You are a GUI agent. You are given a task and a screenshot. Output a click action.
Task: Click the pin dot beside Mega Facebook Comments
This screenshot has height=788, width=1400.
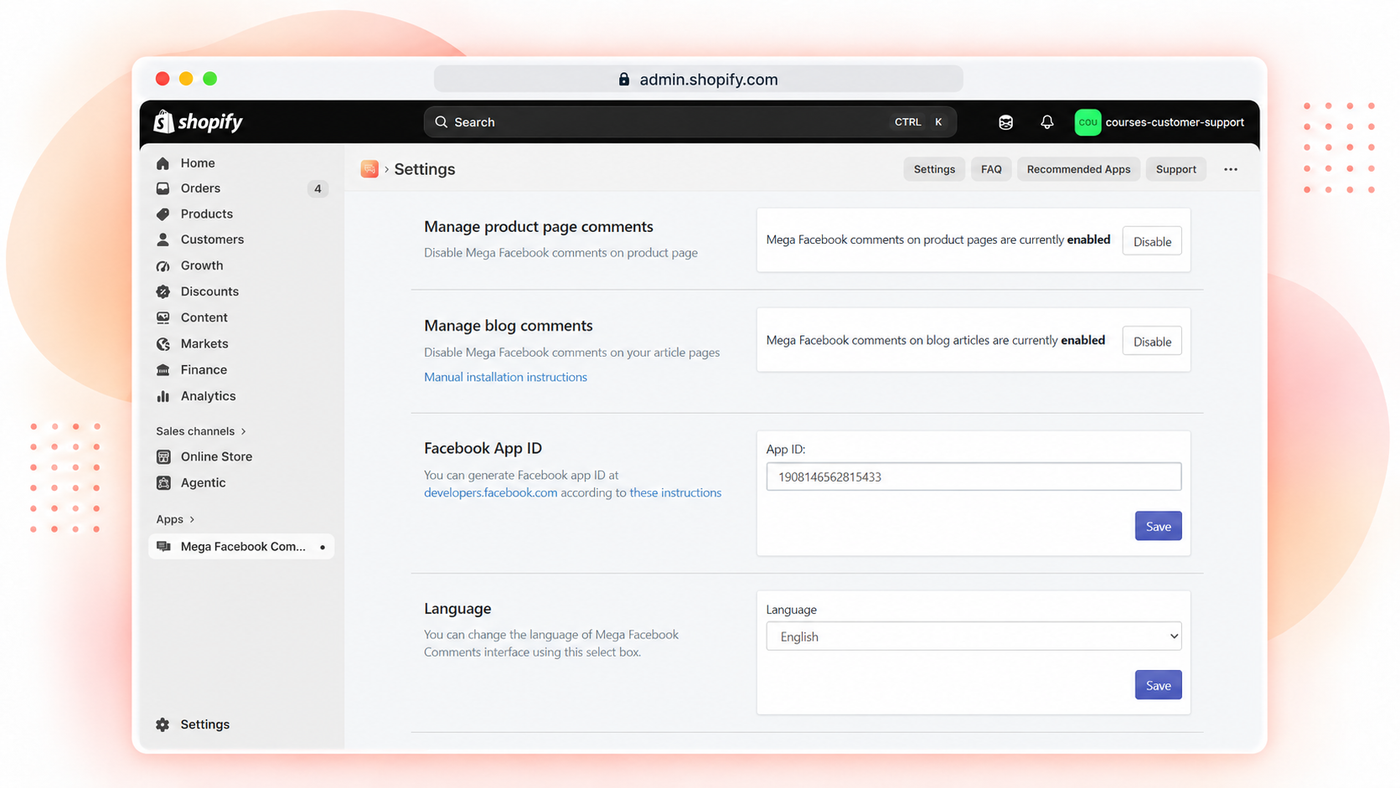tap(322, 547)
